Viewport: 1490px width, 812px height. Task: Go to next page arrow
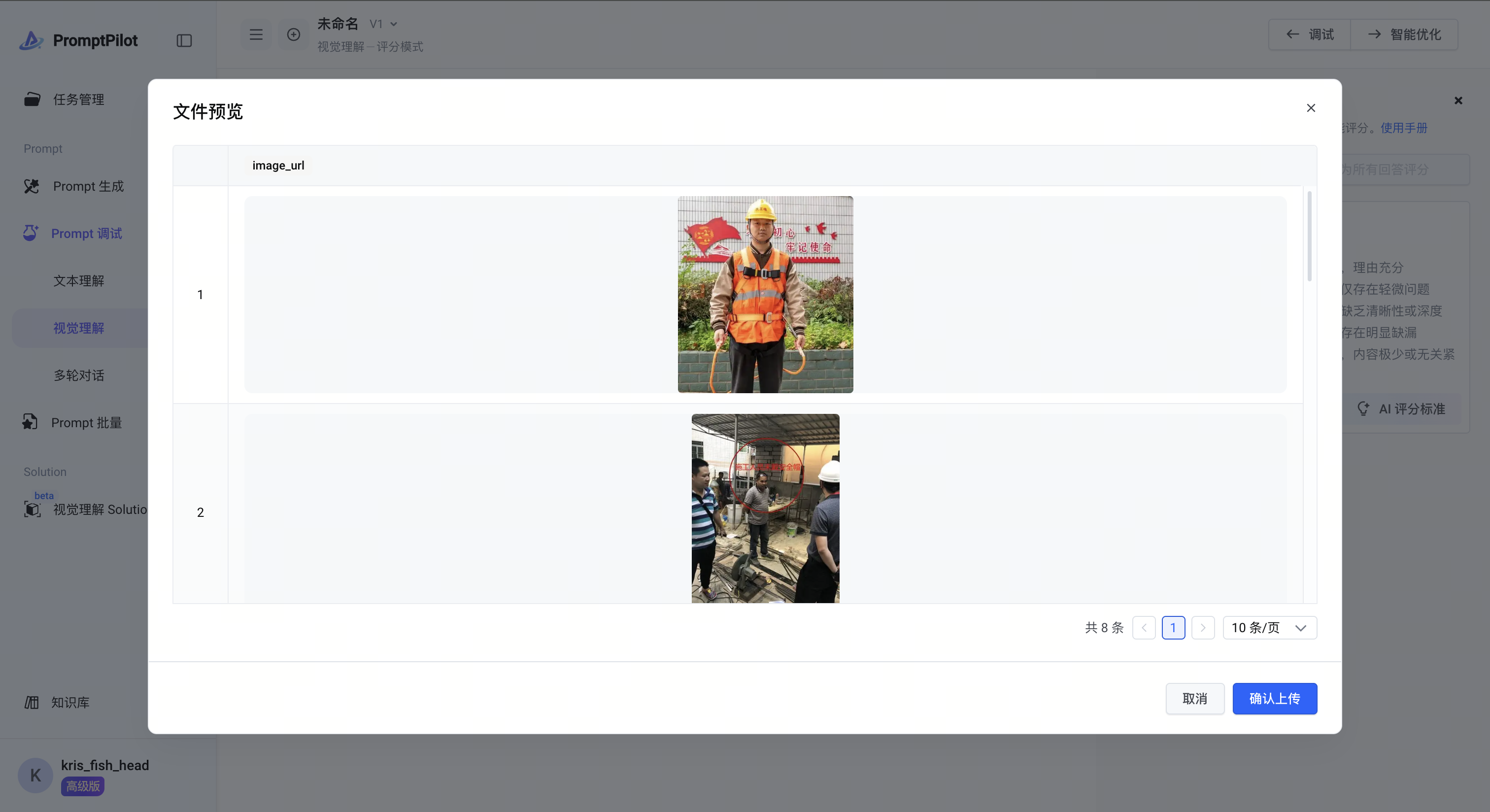coord(1203,628)
